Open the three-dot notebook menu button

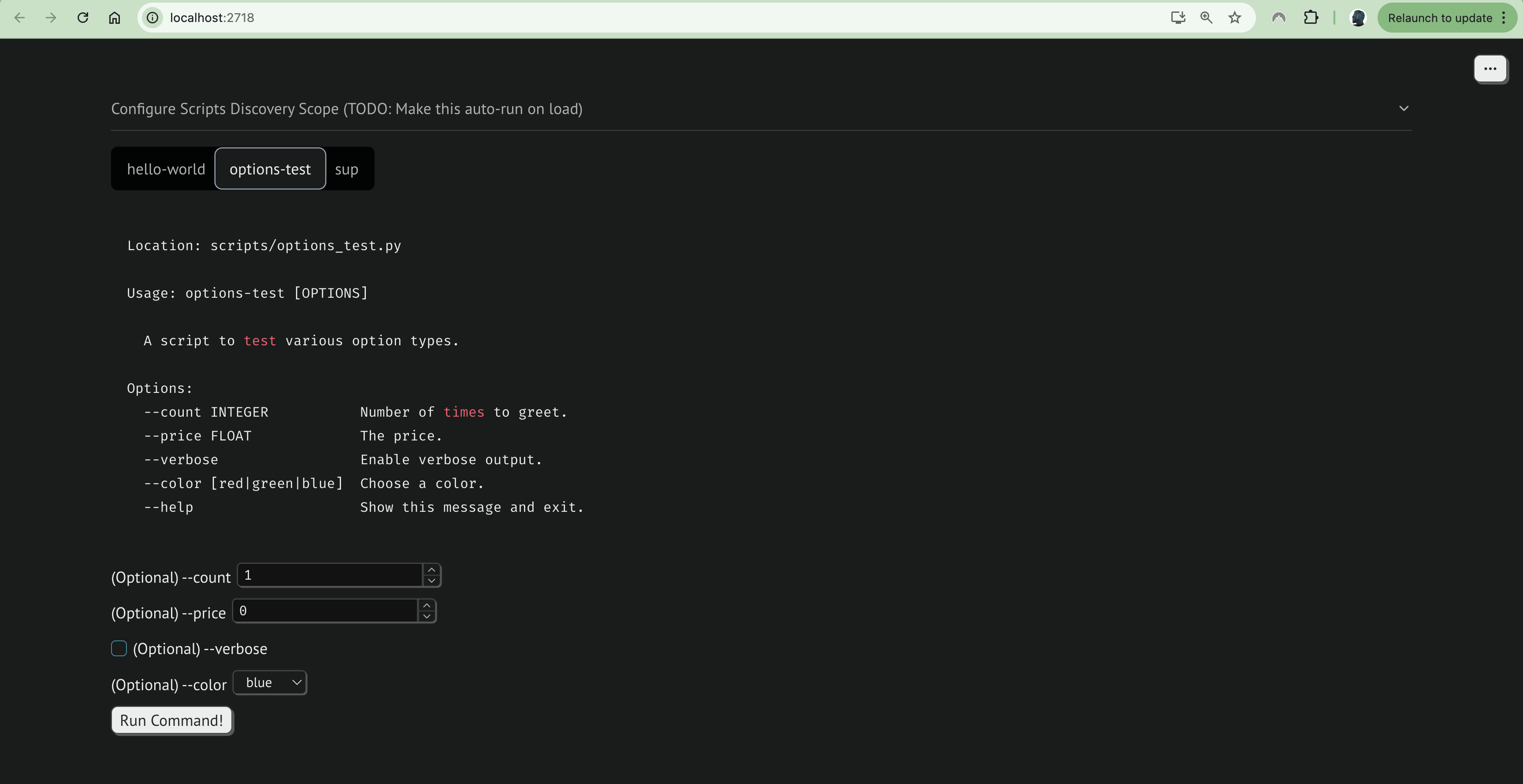point(1490,69)
